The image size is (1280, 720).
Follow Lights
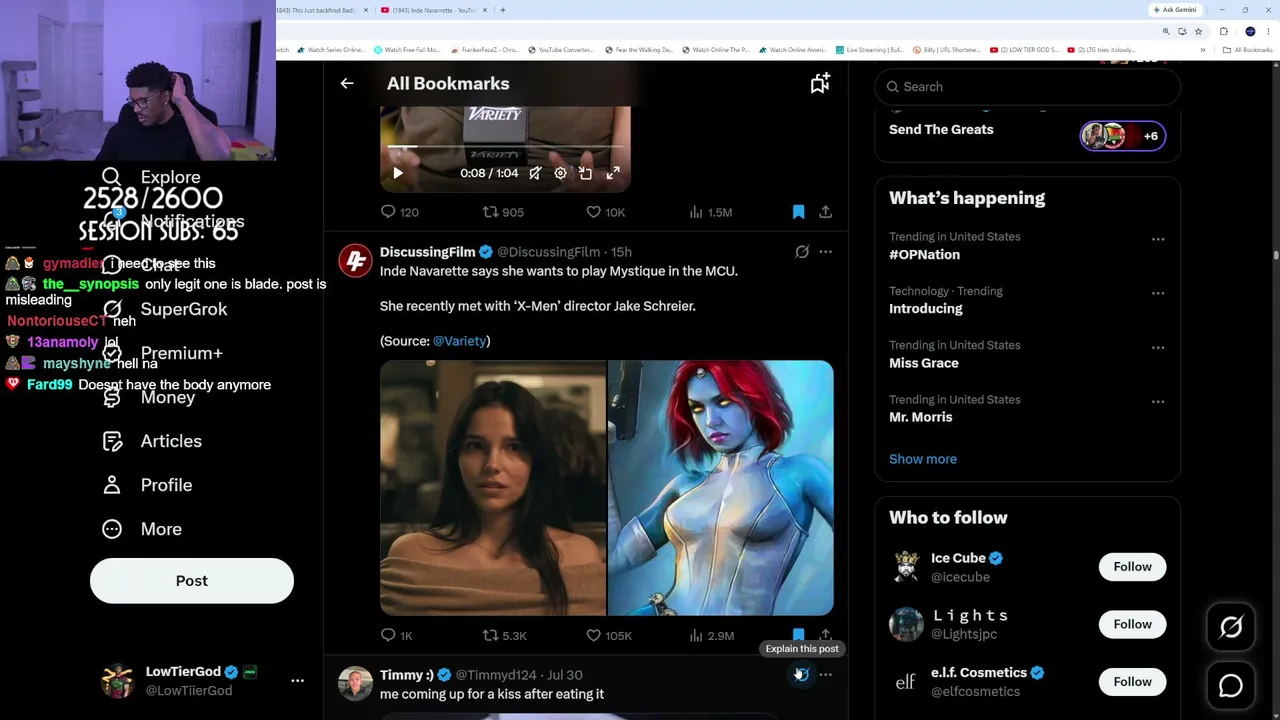(1133, 624)
